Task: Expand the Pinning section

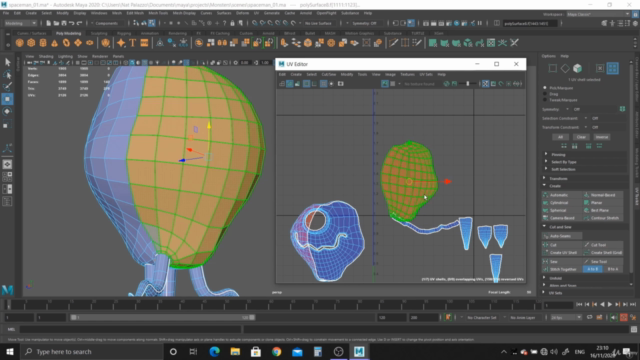Action: 584,154
